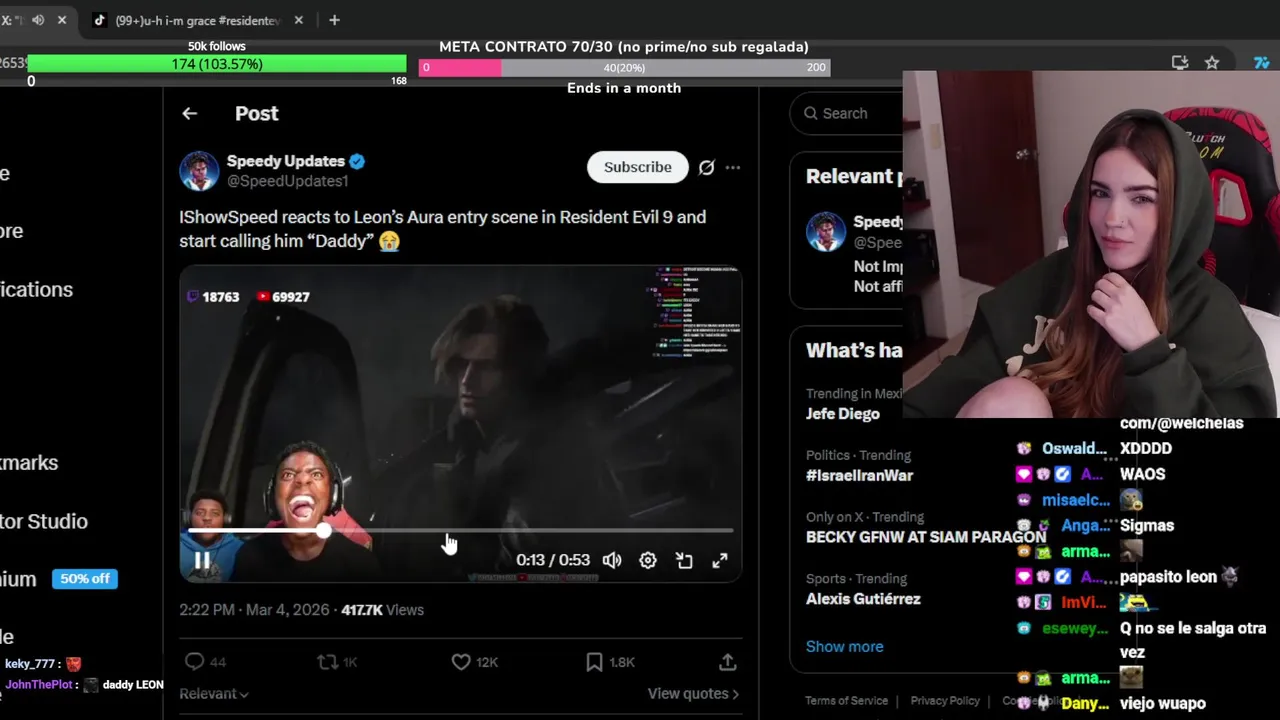Image resolution: width=1280 pixels, height=720 pixels.
Task: Click chat message 'WAOS'
Action: [x=1143, y=475]
